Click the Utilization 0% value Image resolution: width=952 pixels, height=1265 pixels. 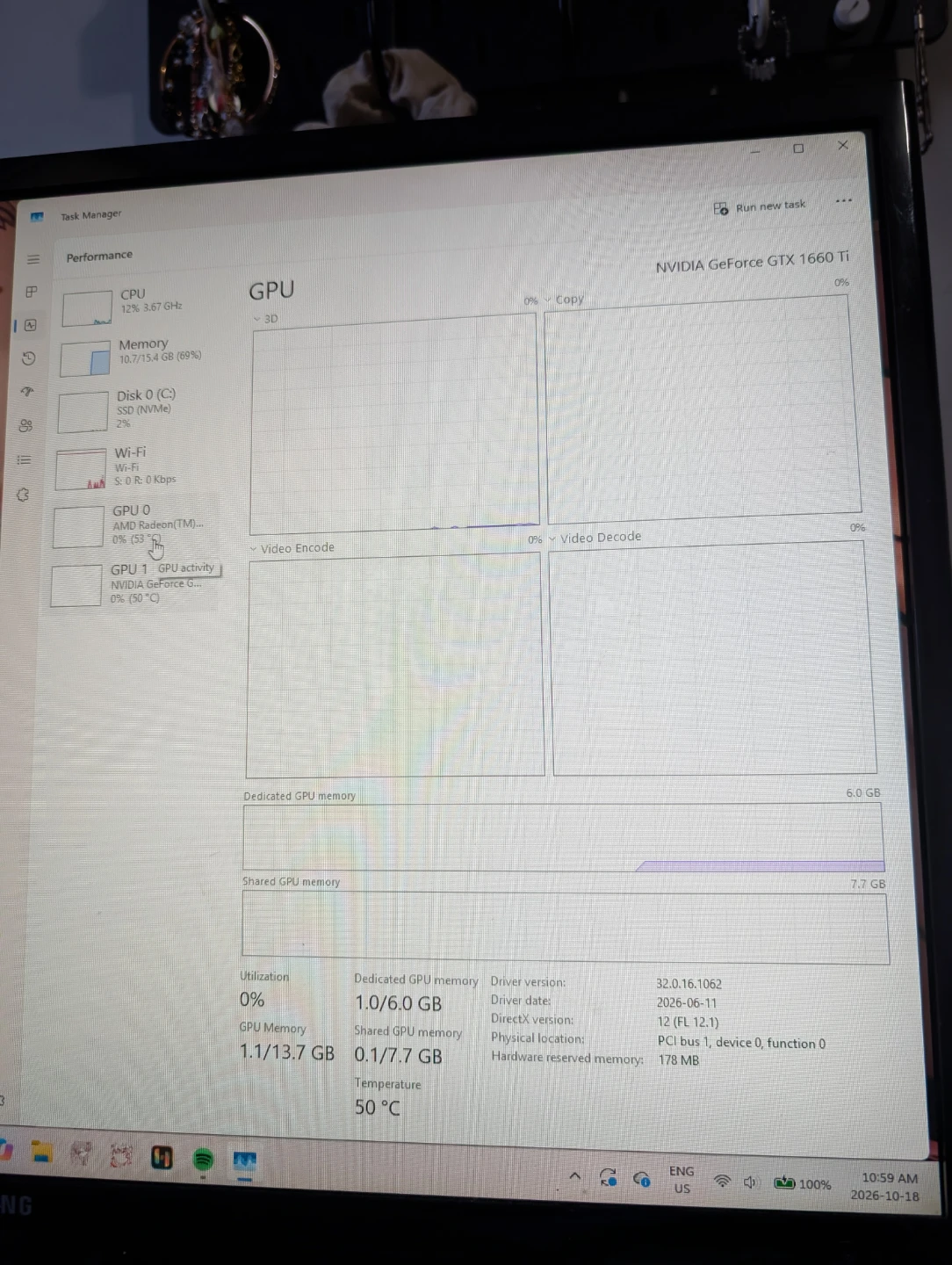(x=252, y=1000)
